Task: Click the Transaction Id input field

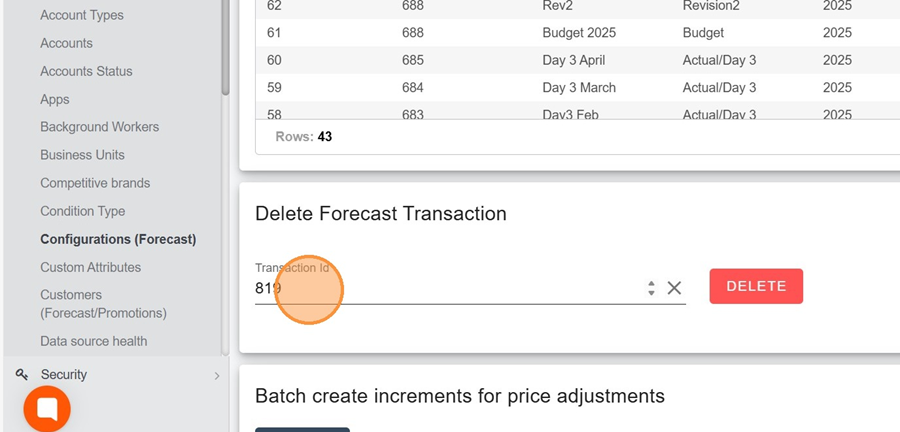Action: tap(450, 288)
